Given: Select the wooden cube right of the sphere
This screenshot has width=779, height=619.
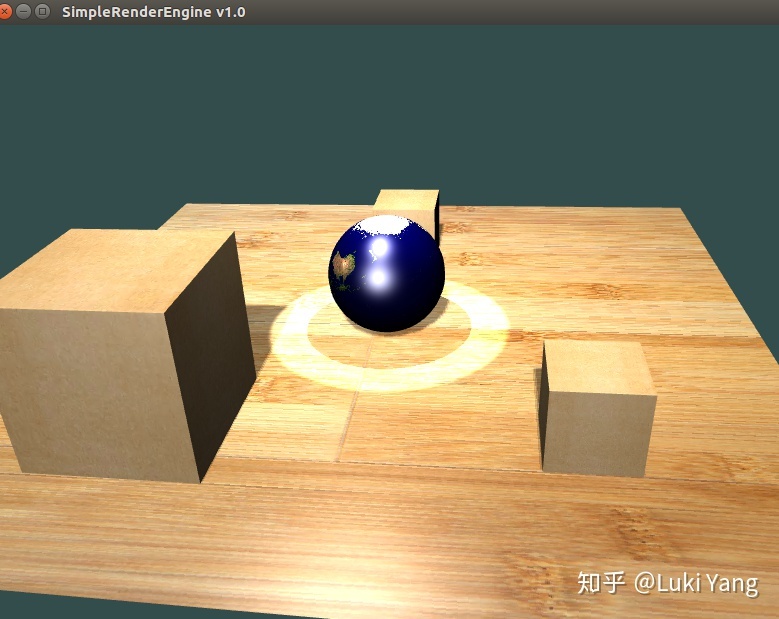Looking at the screenshot, I should pyautogui.click(x=598, y=408).
